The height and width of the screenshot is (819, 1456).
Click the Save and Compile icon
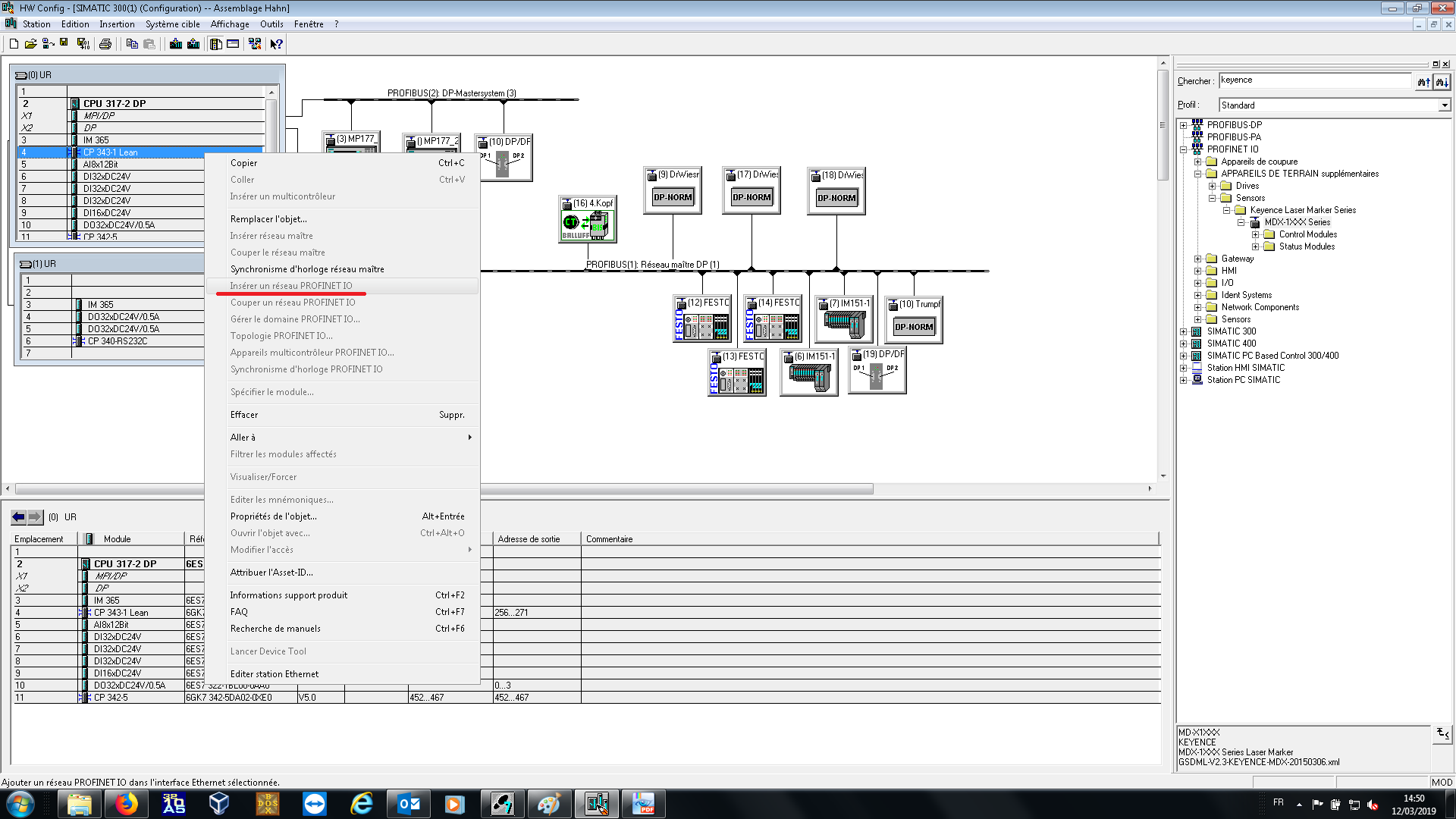[83, 44]
